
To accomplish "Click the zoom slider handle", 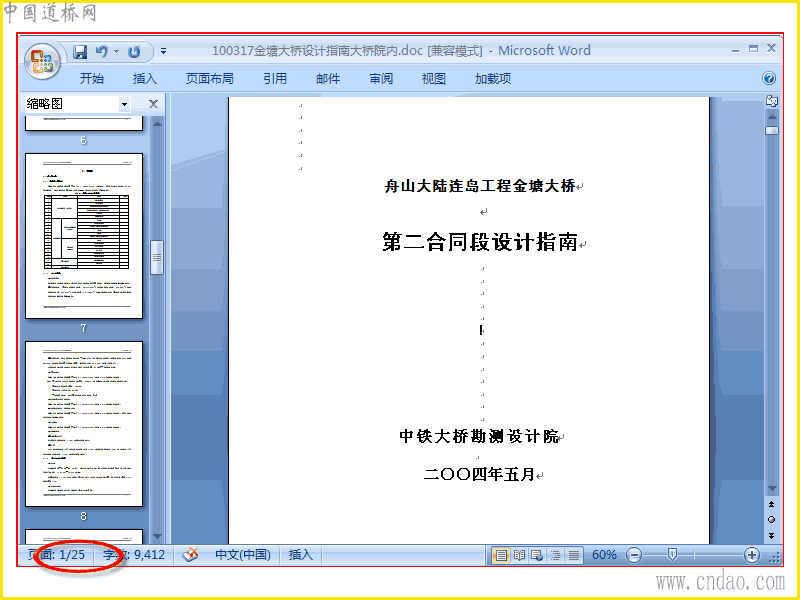I will [672, 555].
